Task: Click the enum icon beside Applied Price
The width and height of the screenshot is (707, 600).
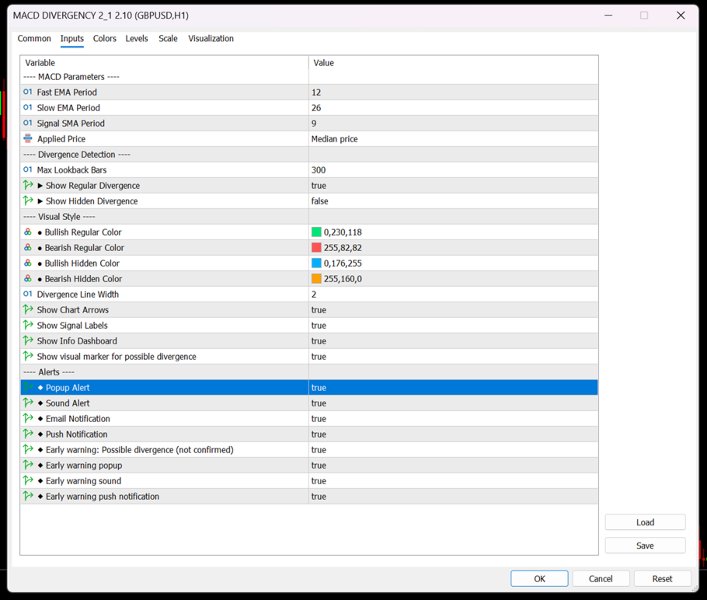Action: (x=28, y=138)
